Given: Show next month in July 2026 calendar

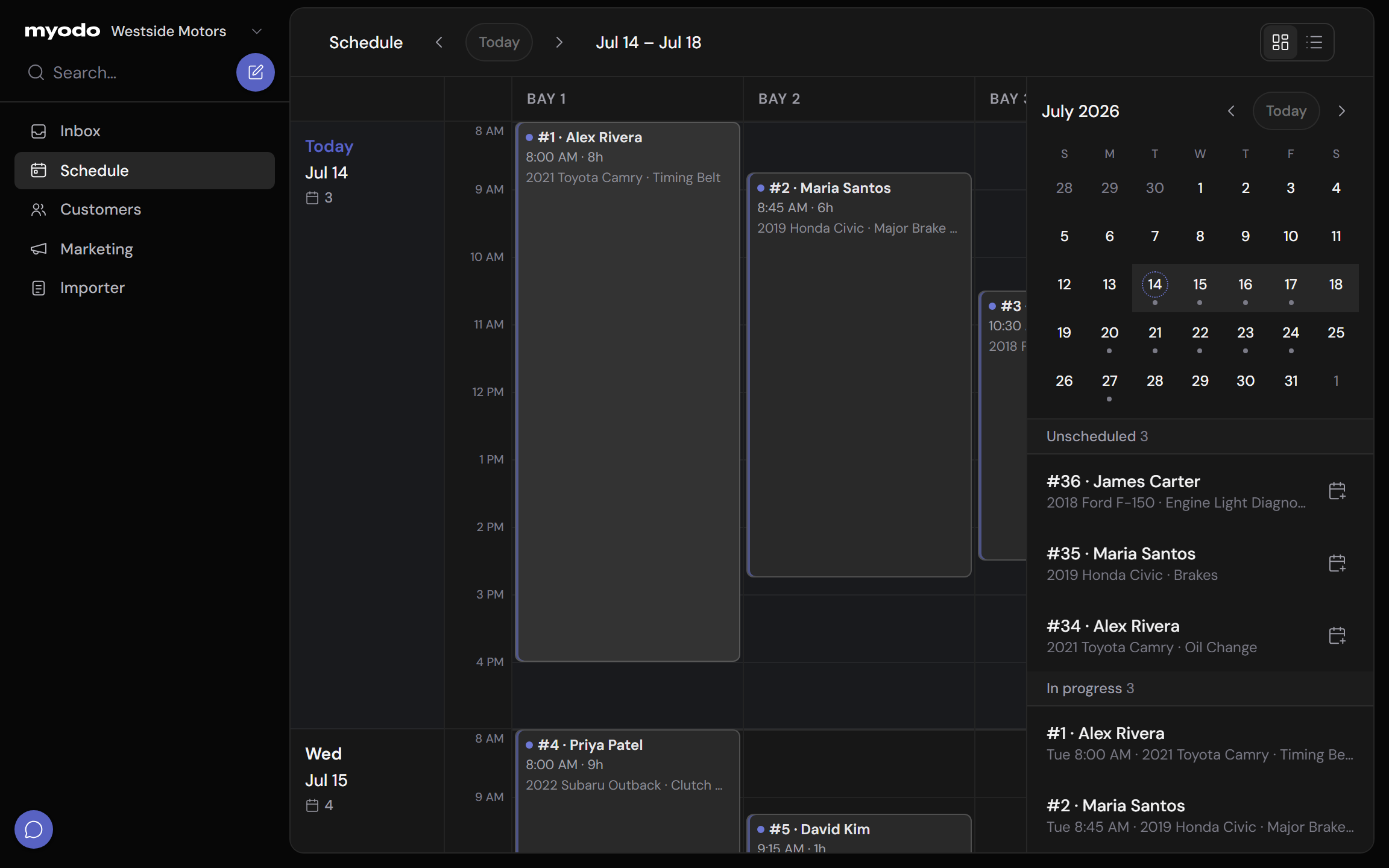Looking at the screenshot, I should click(1341, 111).
